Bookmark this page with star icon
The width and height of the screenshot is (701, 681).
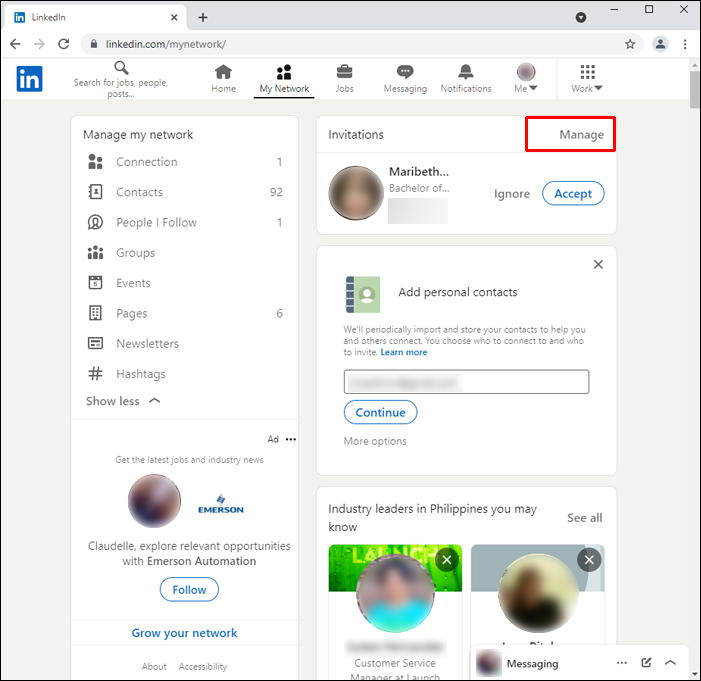[630, 44]
